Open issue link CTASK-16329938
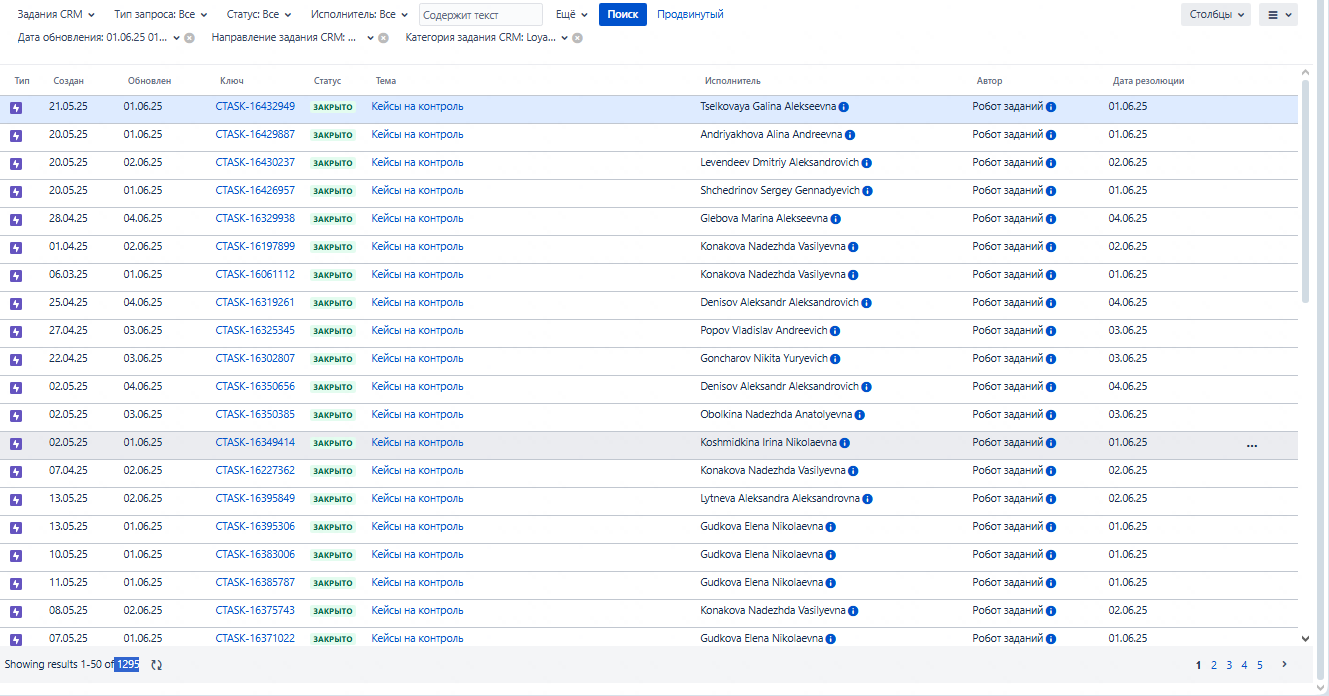Image resolution: width=1329 pixels, height=696 pixels. 255,219
